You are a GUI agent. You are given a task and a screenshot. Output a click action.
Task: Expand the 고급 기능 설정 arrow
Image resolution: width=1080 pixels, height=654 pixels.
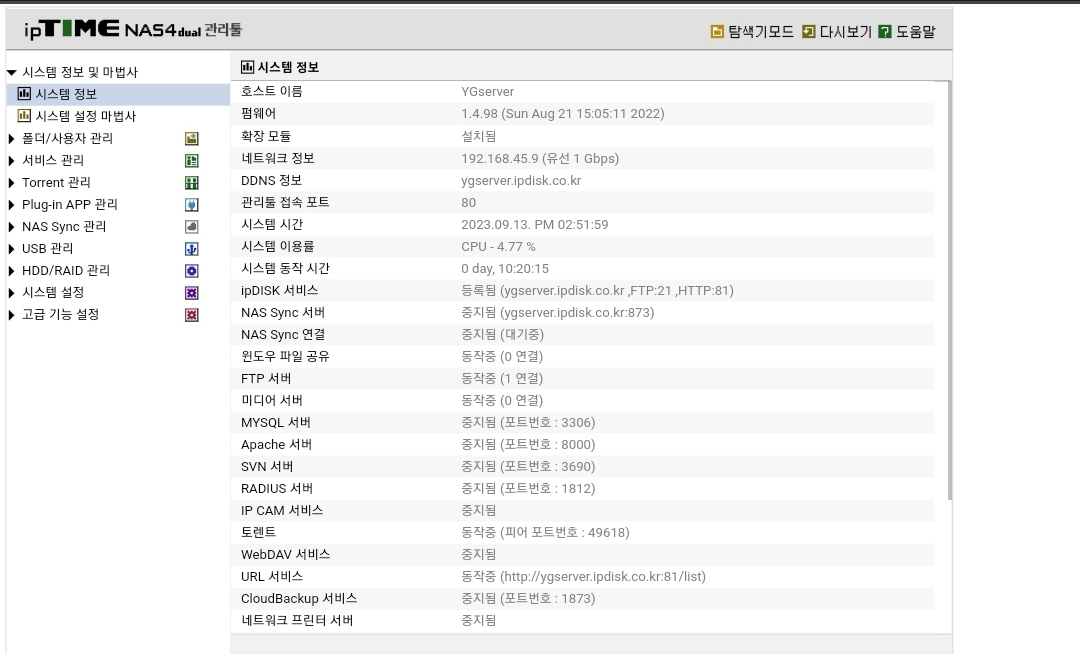pos(11,315)
